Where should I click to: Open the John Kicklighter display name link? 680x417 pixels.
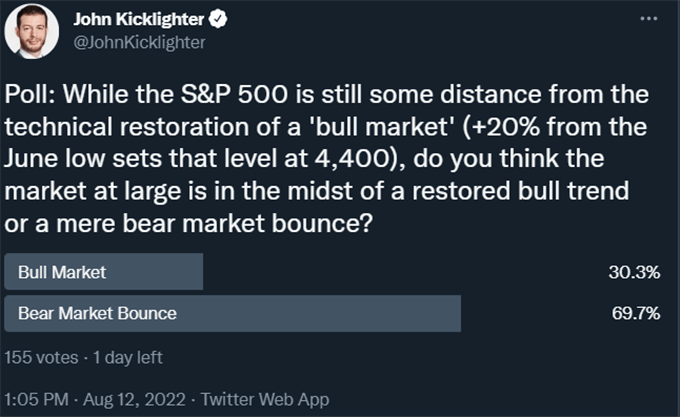click(139, 19)
